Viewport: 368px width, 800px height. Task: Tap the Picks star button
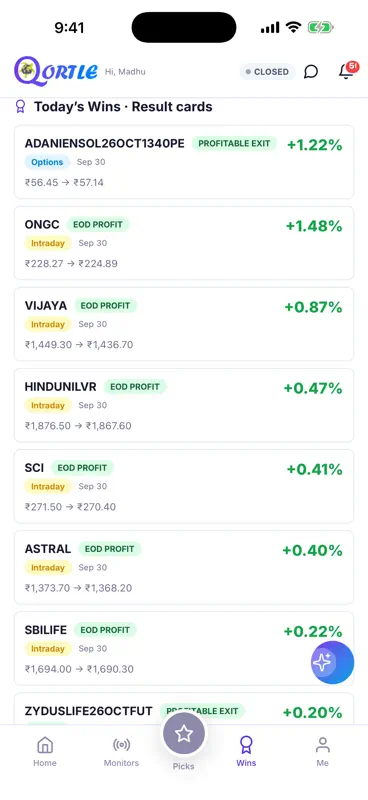[x=184, y=734]
